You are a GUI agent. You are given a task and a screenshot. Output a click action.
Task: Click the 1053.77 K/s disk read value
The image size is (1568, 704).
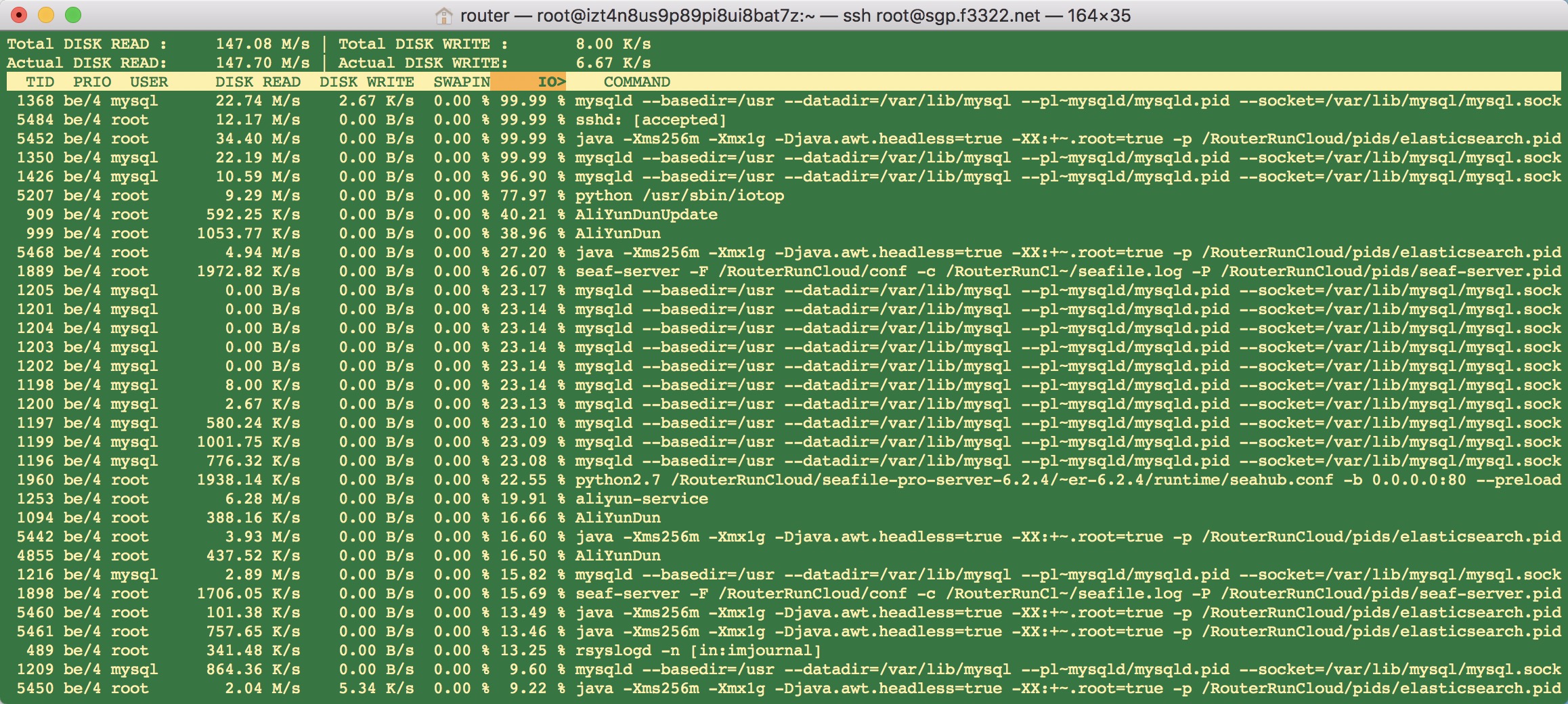pyautogui.click(x=248, y=234)
